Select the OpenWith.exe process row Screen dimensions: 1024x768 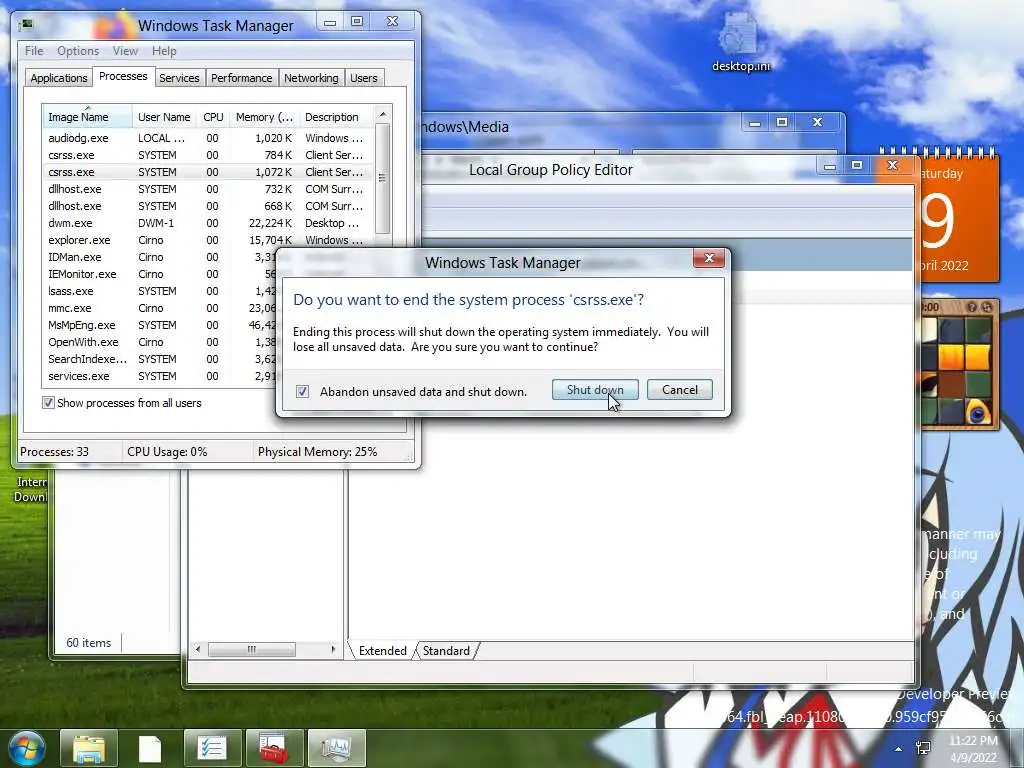(x=159, y=342)
